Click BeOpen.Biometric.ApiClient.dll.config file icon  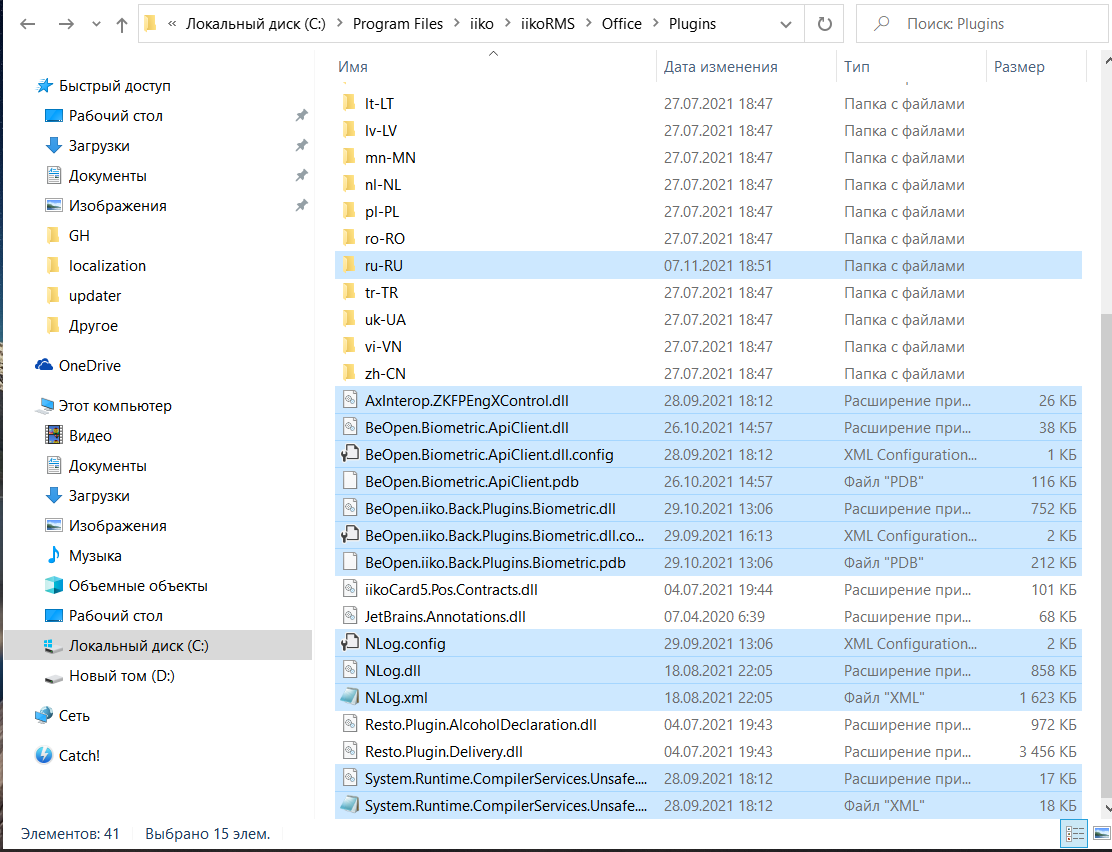350,454
